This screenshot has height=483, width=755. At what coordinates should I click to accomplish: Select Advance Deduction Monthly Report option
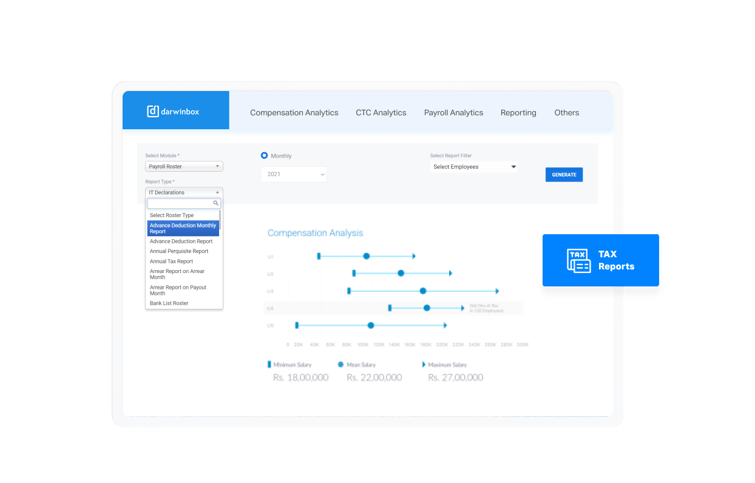pos(183,228)
